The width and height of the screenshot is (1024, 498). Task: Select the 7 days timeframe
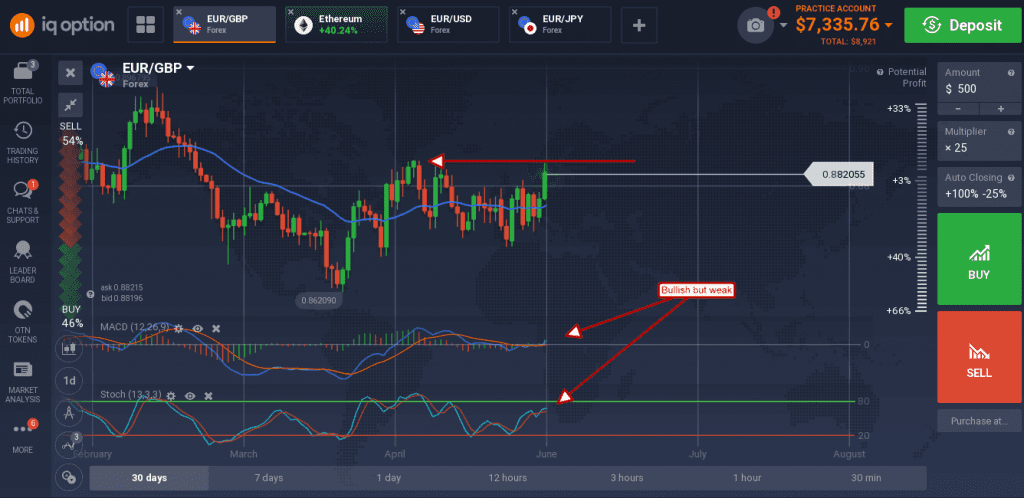pos(268,478)
